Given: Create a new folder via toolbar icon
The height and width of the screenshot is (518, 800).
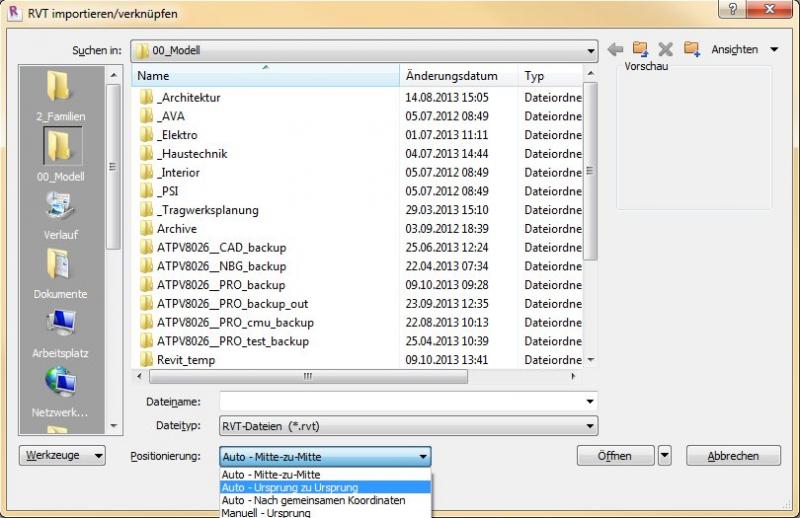Looking at the screenshot, I should point(691,49).
